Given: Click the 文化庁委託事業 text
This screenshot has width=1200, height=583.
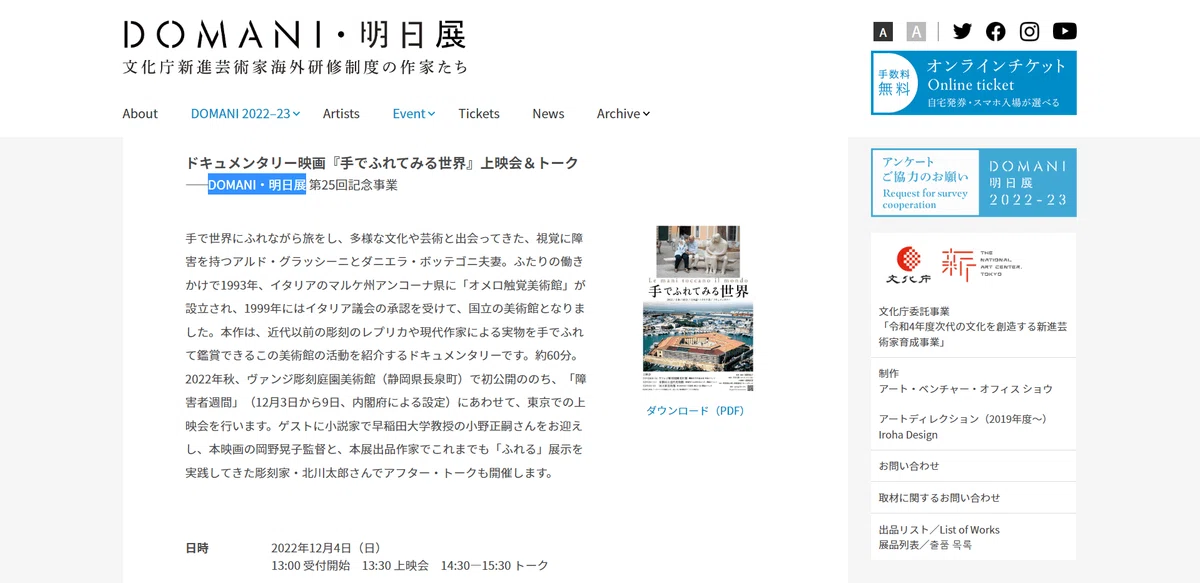Looking at the screenshot, I should point(914,310).
